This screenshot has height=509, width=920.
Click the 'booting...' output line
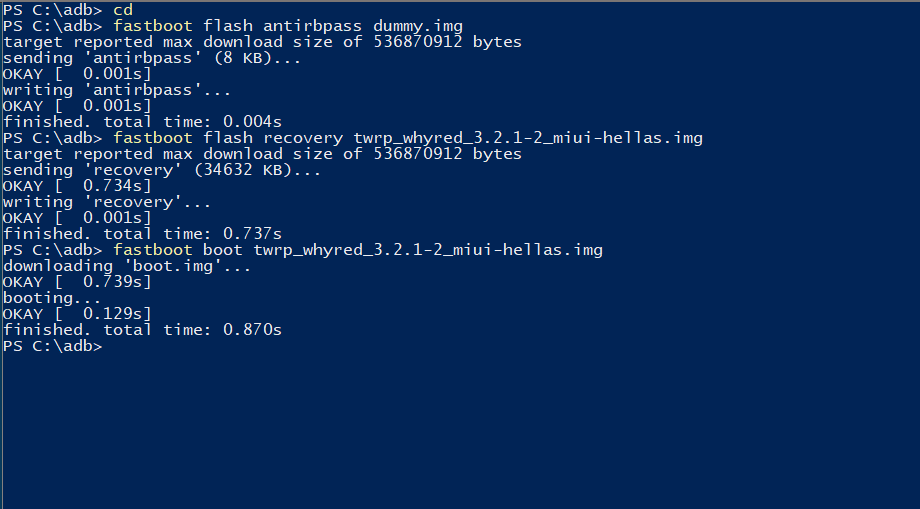pyautogui.click(x=52, y=297)
